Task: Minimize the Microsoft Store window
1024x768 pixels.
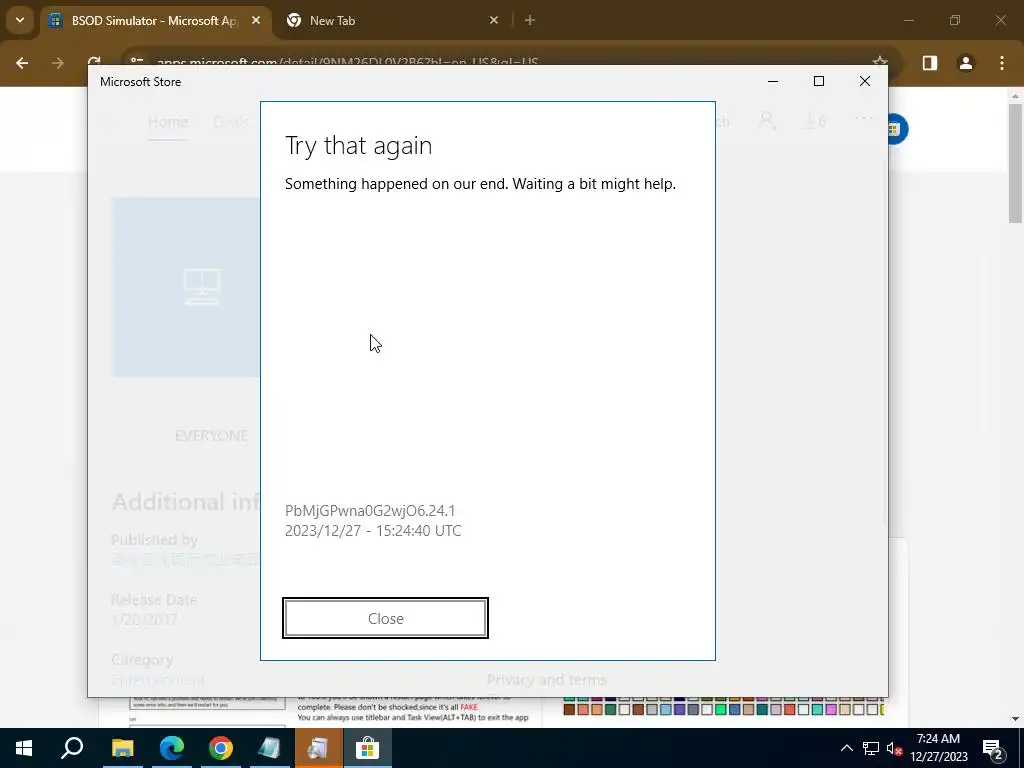Action: [x=773, y=81]
